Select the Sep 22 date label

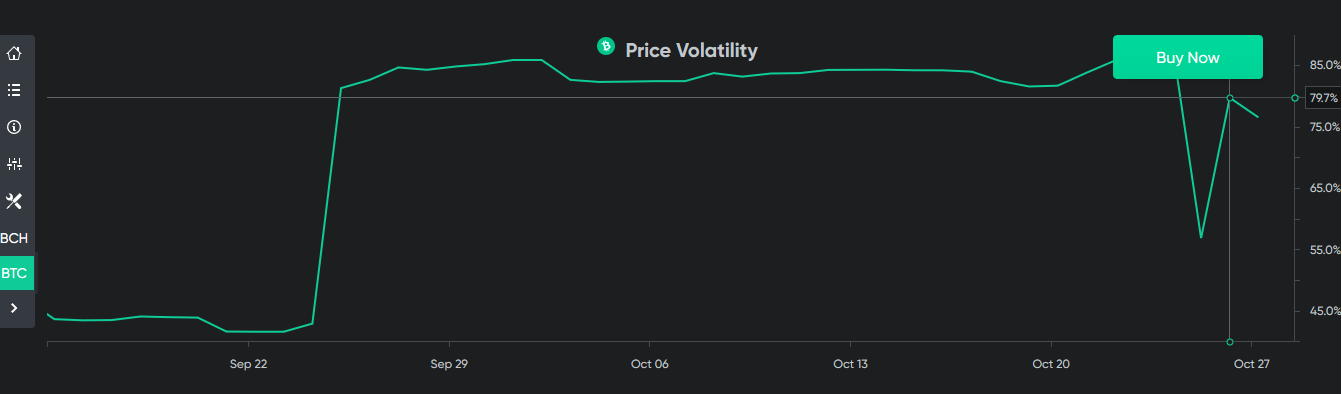(x=248, y=364)
